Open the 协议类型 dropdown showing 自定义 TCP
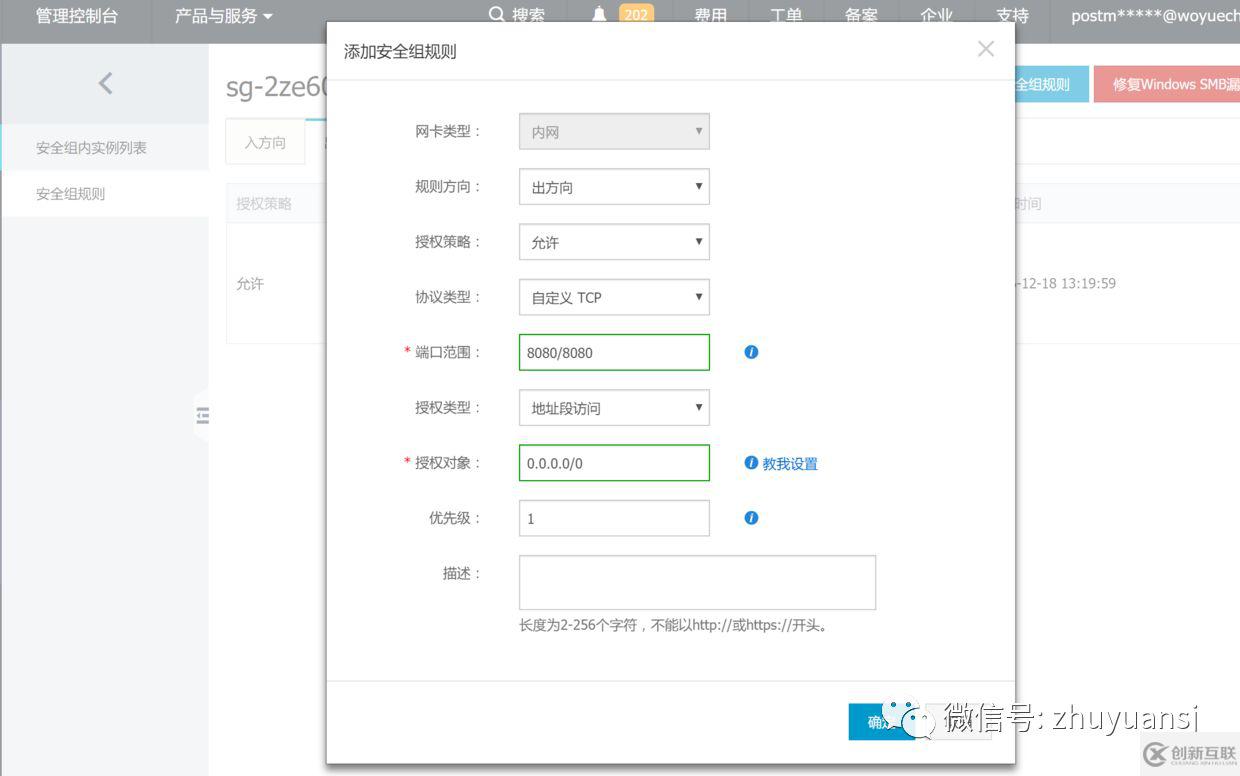 click(x=613, y=297)
